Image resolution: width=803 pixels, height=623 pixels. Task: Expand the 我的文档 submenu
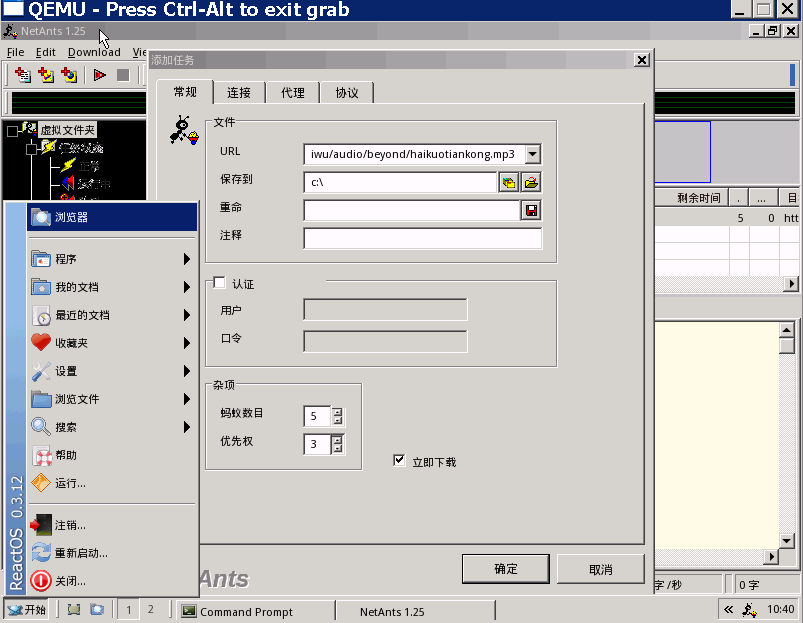pos(112,287)
